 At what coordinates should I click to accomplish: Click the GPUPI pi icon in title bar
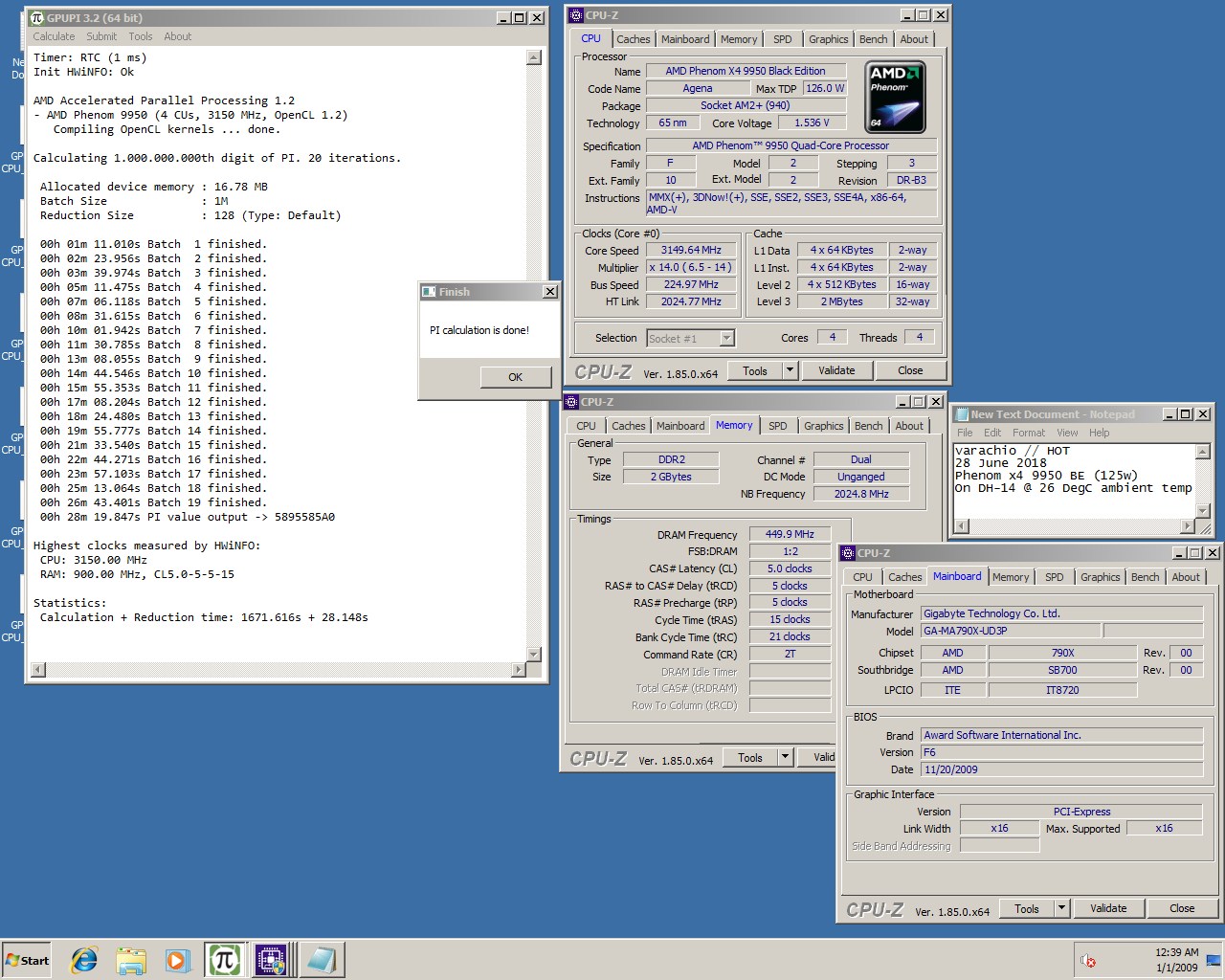[x=37, y=17]
